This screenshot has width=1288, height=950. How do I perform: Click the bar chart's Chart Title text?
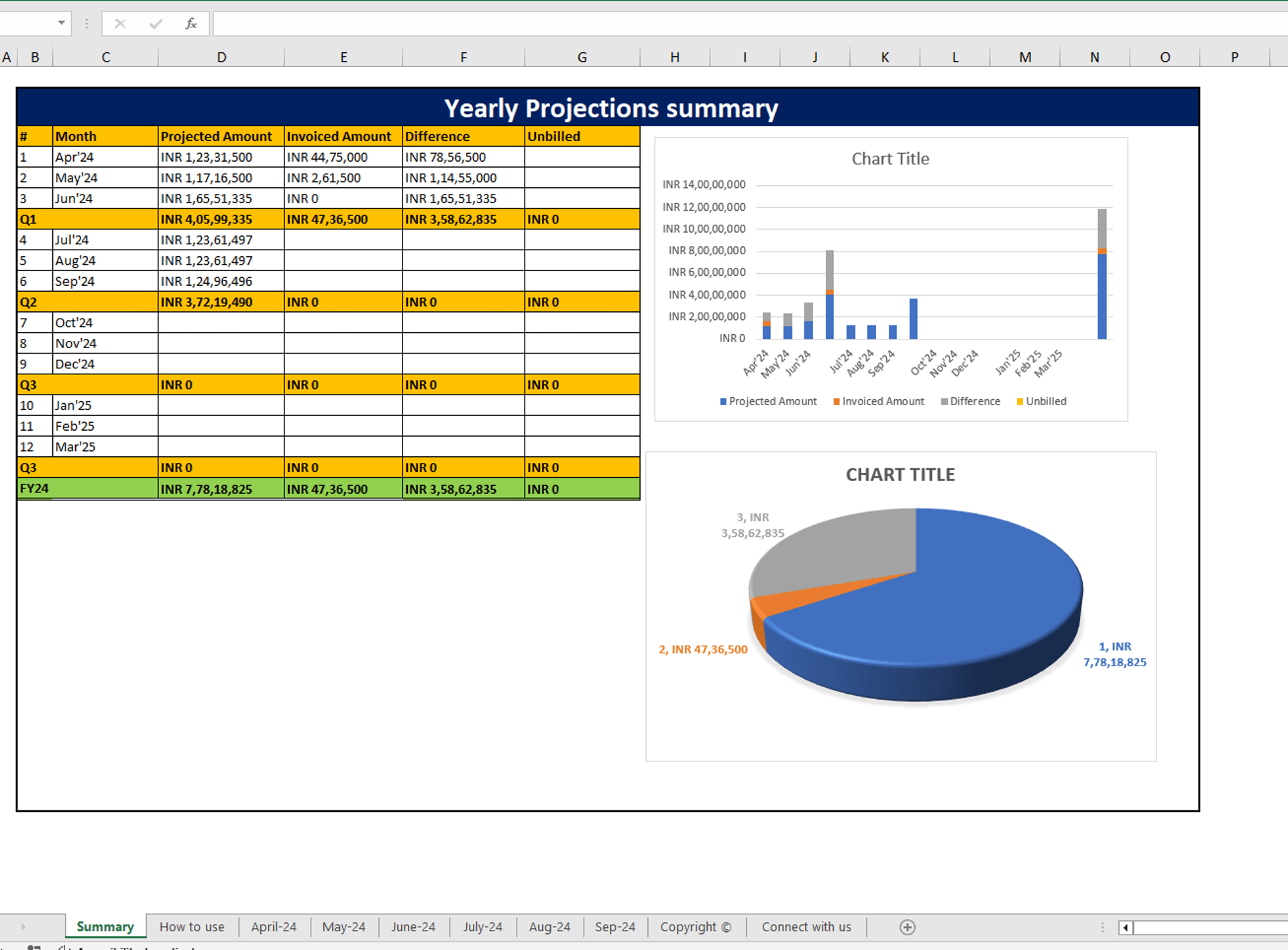(x=890, y=159)
